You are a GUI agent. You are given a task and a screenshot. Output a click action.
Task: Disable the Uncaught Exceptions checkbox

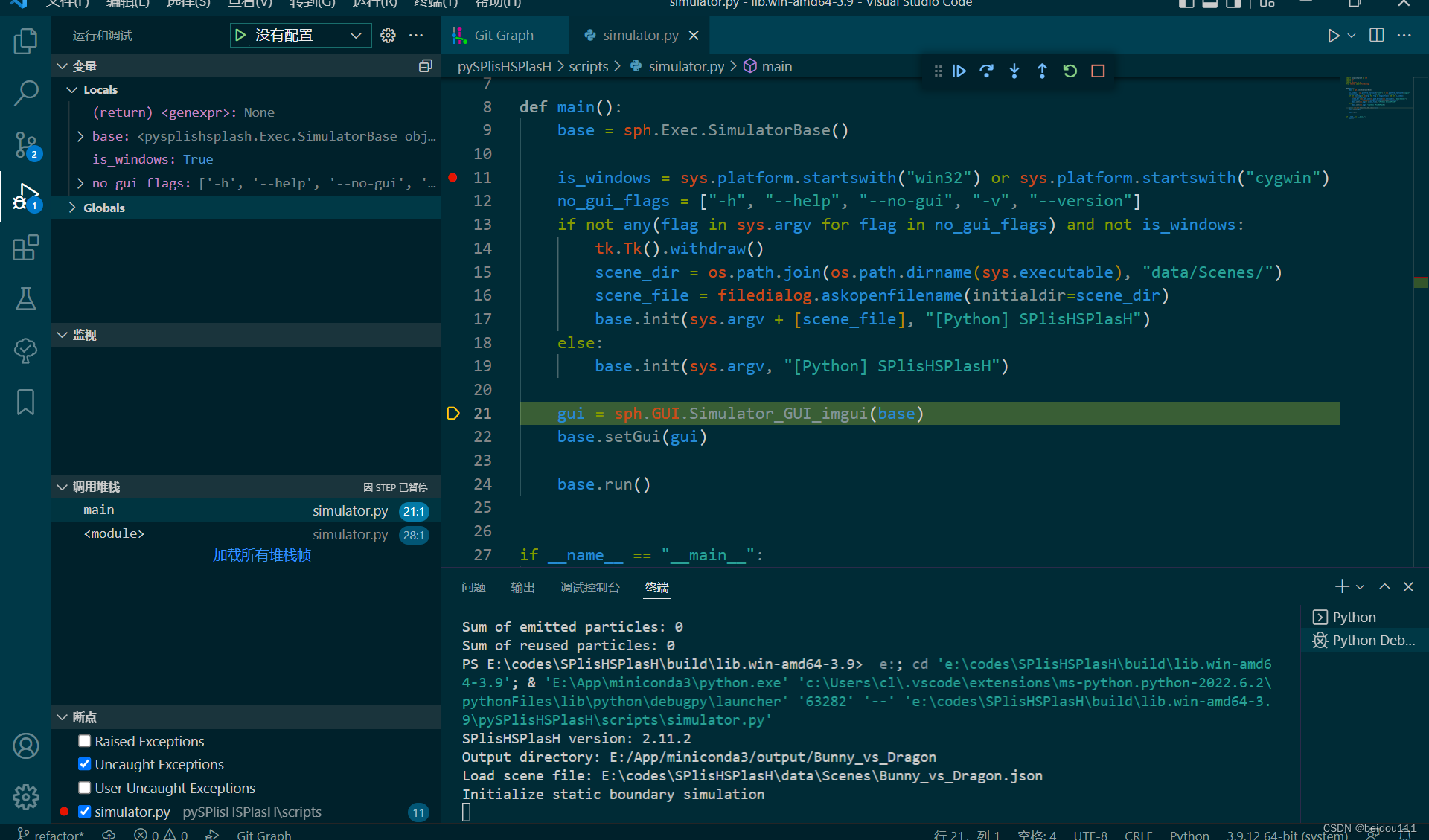coord(83,764)
